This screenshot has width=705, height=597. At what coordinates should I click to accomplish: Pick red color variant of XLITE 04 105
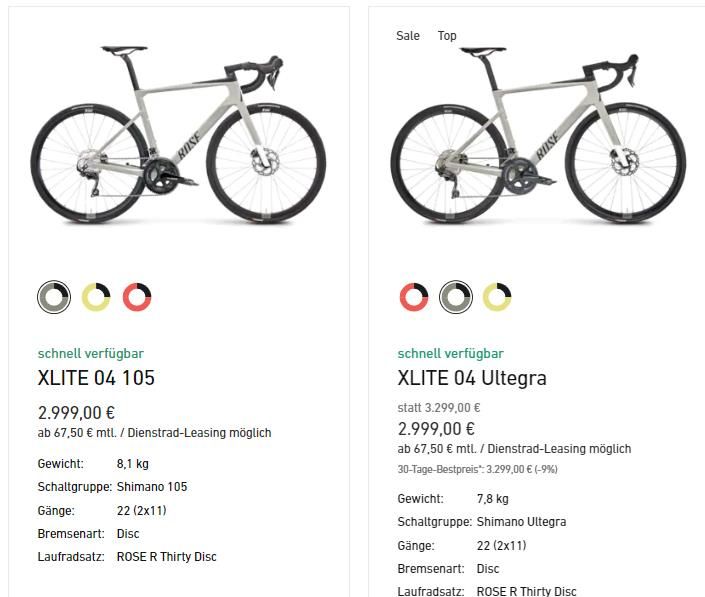(x=137, y=297)
